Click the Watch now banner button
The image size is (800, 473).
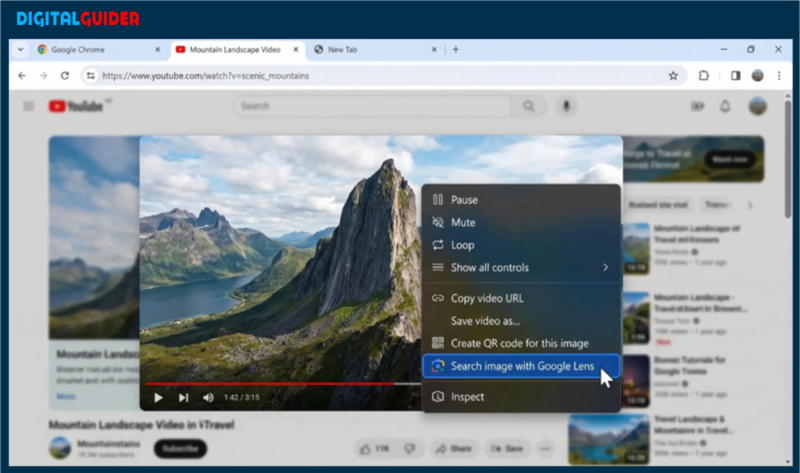pyautogui.click(x=730, y=159)
